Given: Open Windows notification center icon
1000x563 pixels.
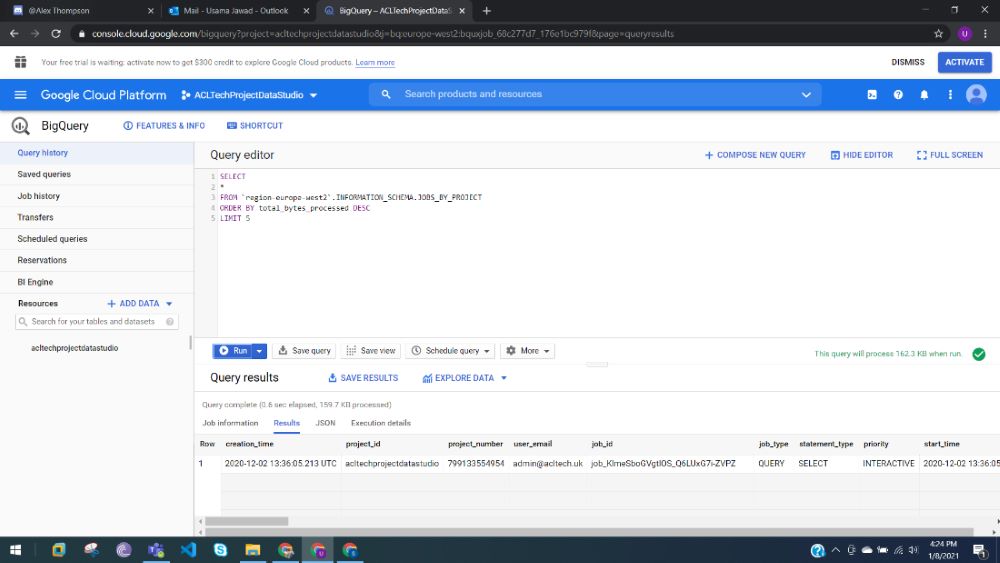Looking at the screenshot, I should point(980,550).
